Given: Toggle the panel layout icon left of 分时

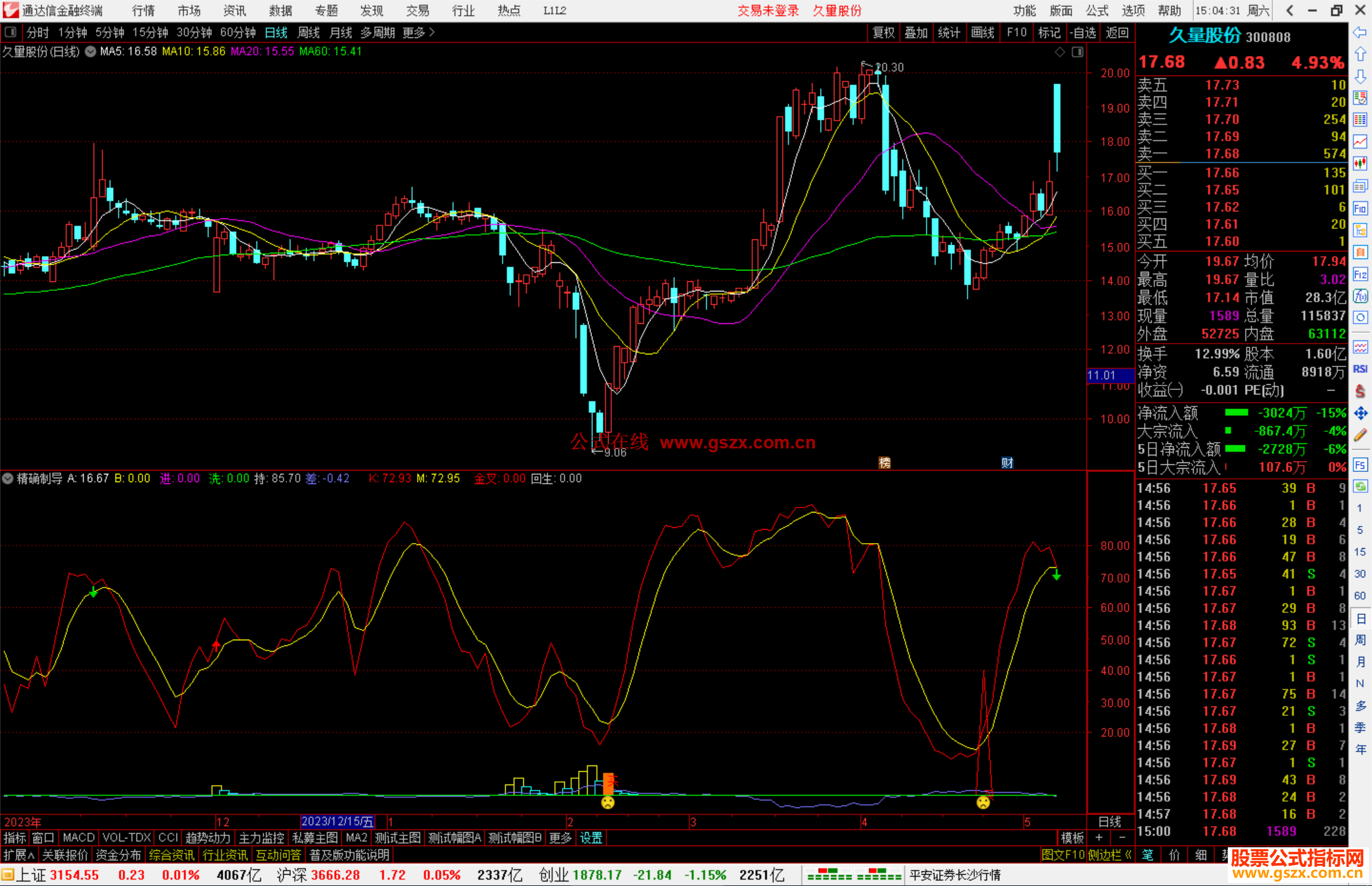Looking at the screenshot, I should click(10, 32).
